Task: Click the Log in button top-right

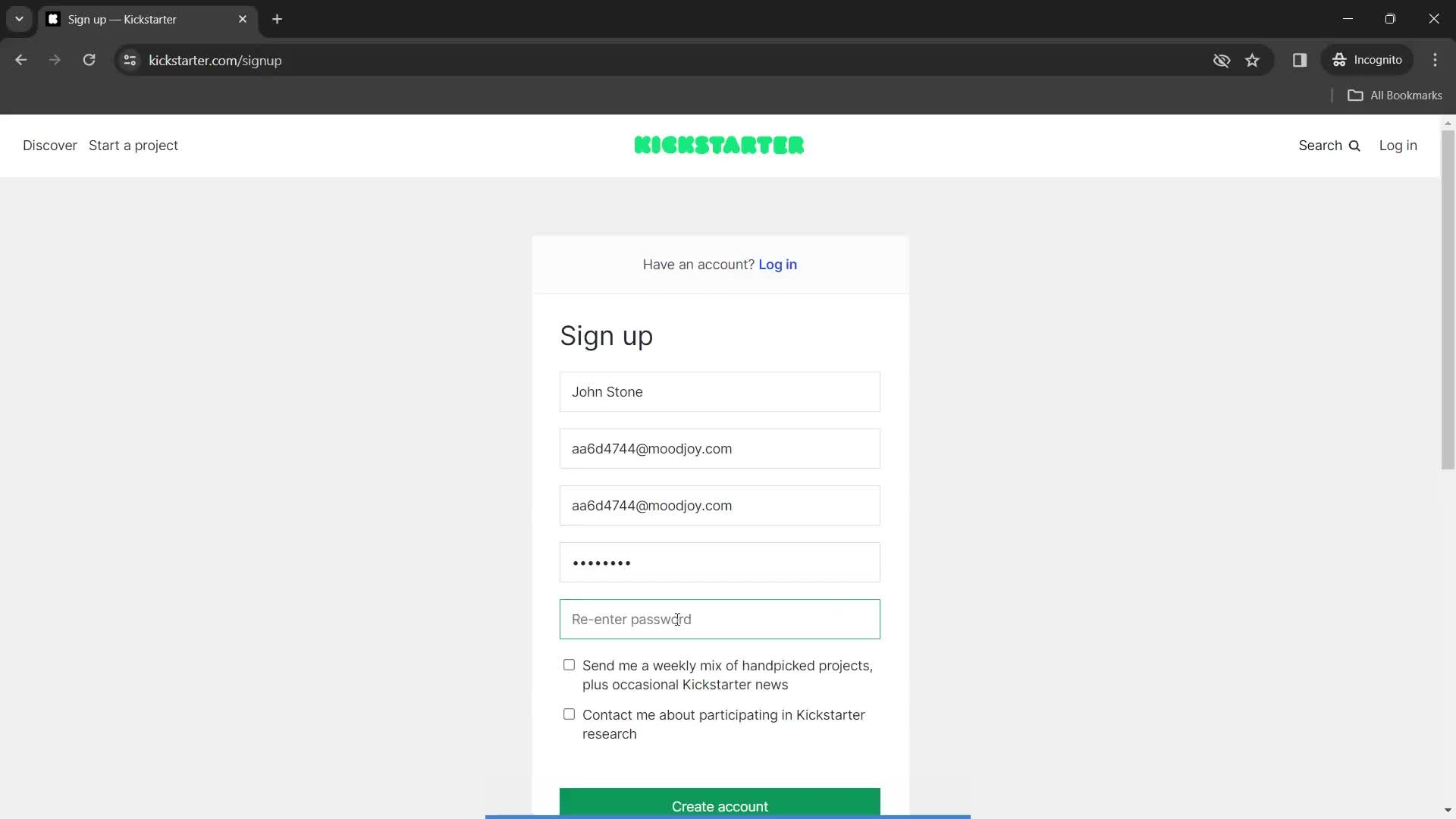Action: click(x=1398, y=145)
